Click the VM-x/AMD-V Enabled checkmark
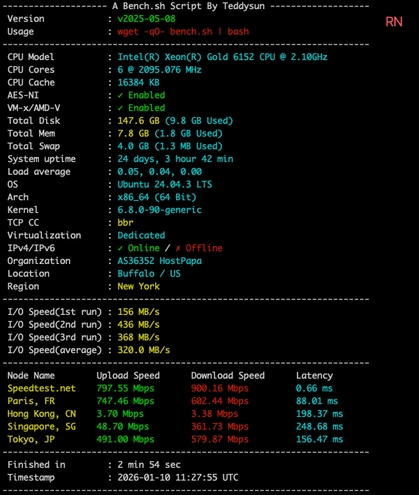Image resolution: width=419 pixels, height=495 pixels. (120, 108)
